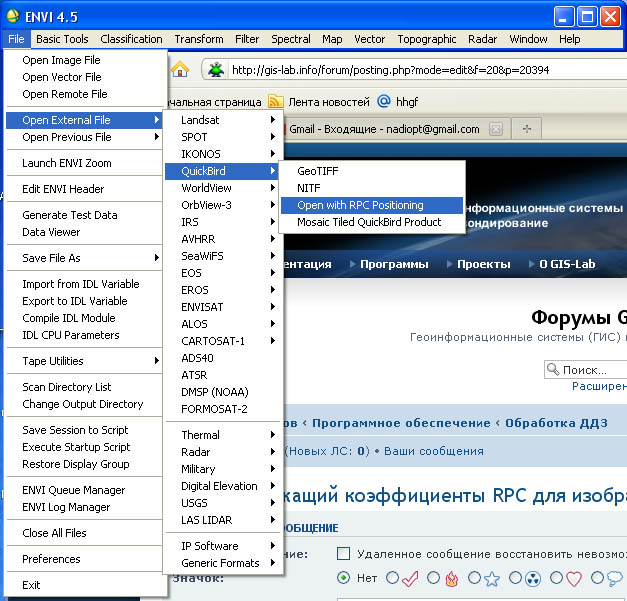
Task: Open the Basic Tools menu
Action: 62,39
